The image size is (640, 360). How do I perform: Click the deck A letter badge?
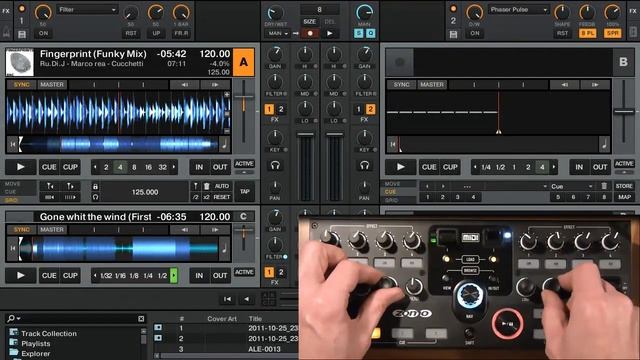(x=244, y=62)
